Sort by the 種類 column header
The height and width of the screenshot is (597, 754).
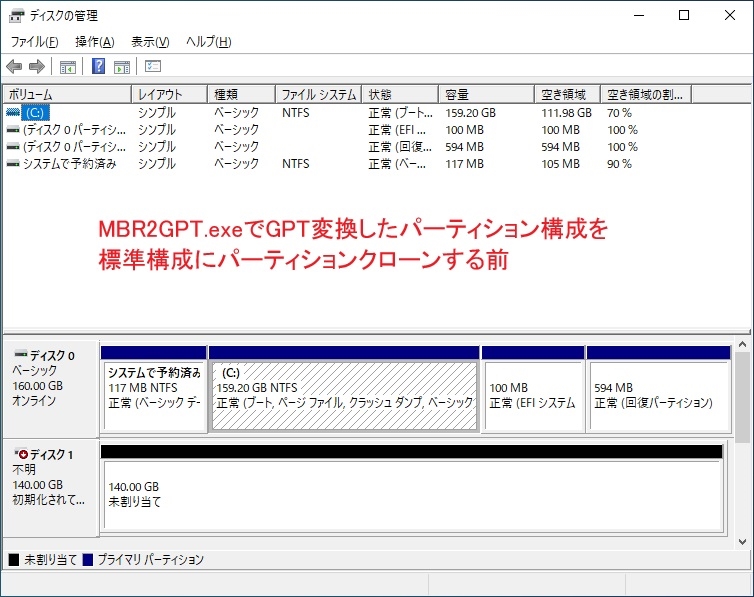click(x=241, y=94)
